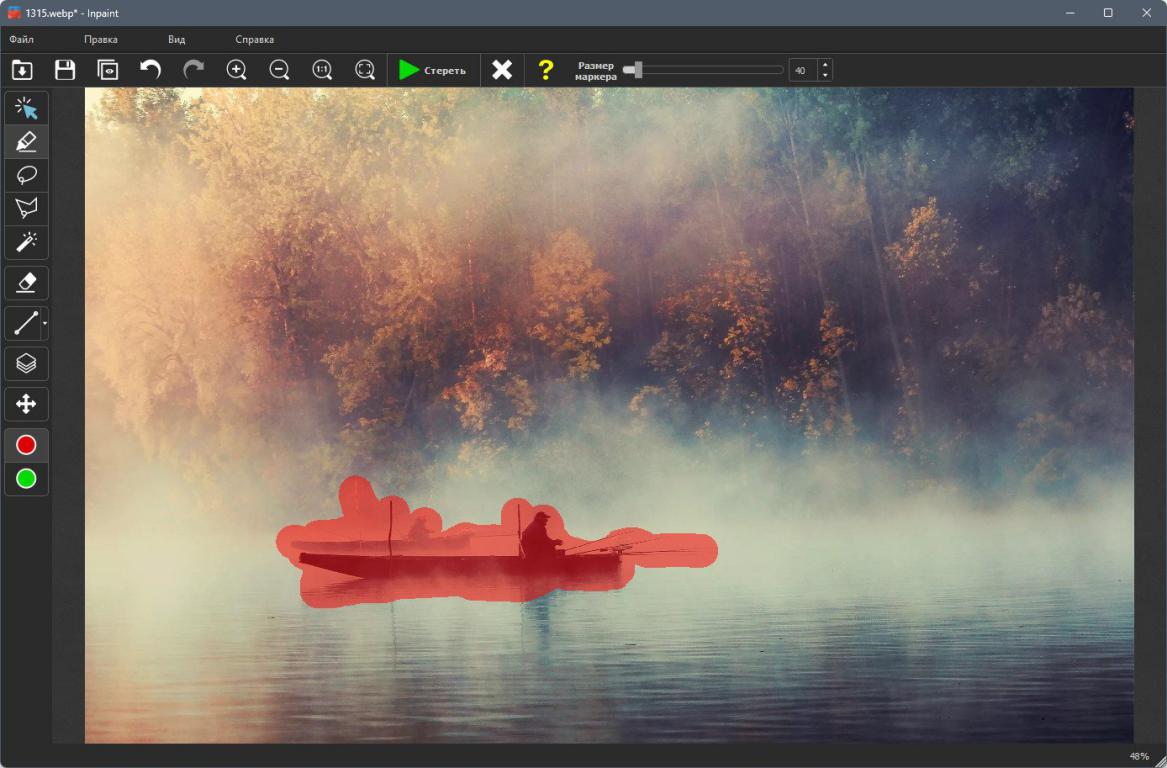
Task: Click the zoom in magnifier icon
Action: [x=236, y=70]
